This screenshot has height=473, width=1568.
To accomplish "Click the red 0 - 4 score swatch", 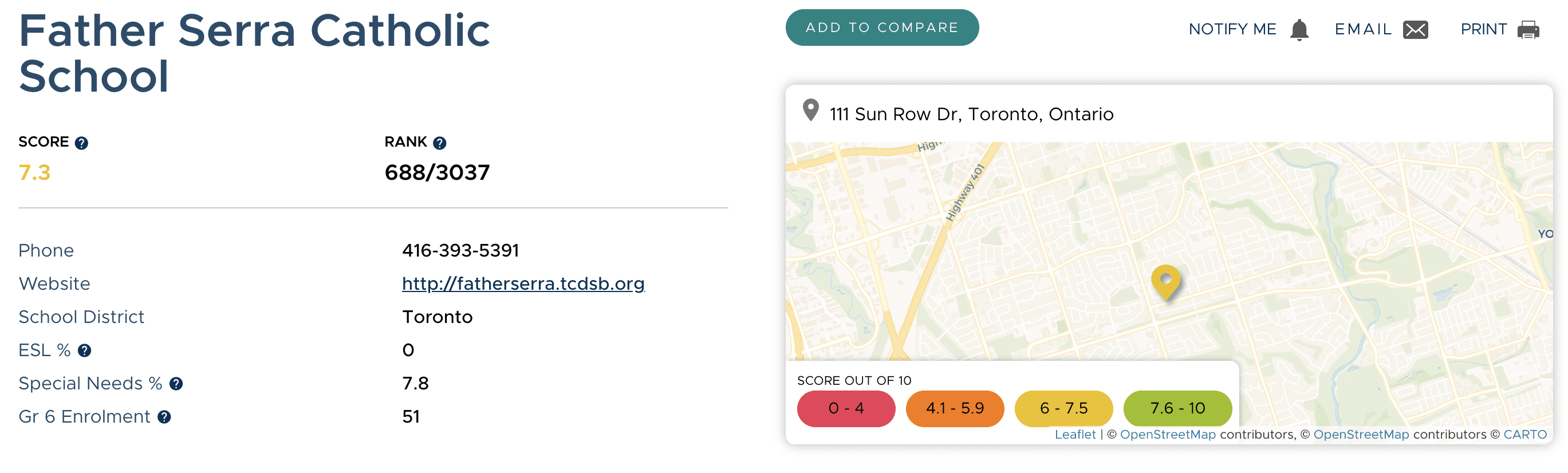I will (845, 408).
